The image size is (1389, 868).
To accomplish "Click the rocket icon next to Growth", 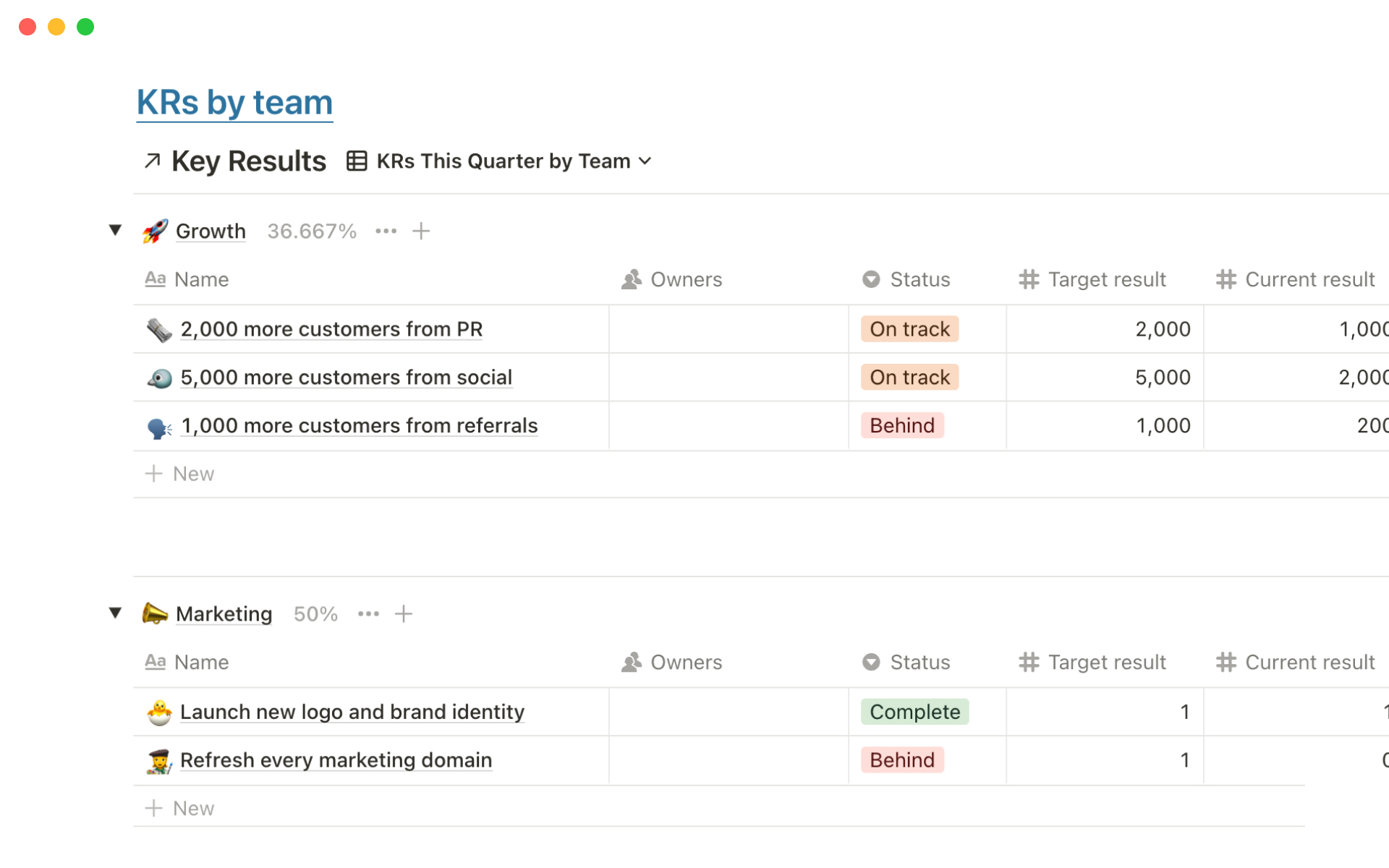I will click(155, 231).
